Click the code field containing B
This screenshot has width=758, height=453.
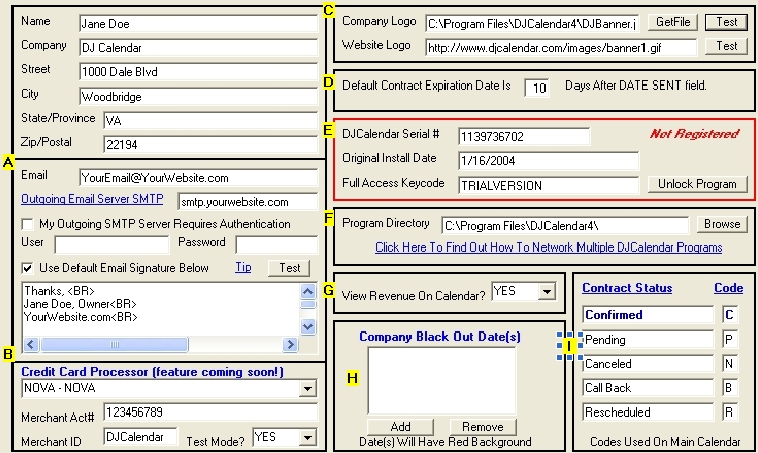click(x=730, y=388)
